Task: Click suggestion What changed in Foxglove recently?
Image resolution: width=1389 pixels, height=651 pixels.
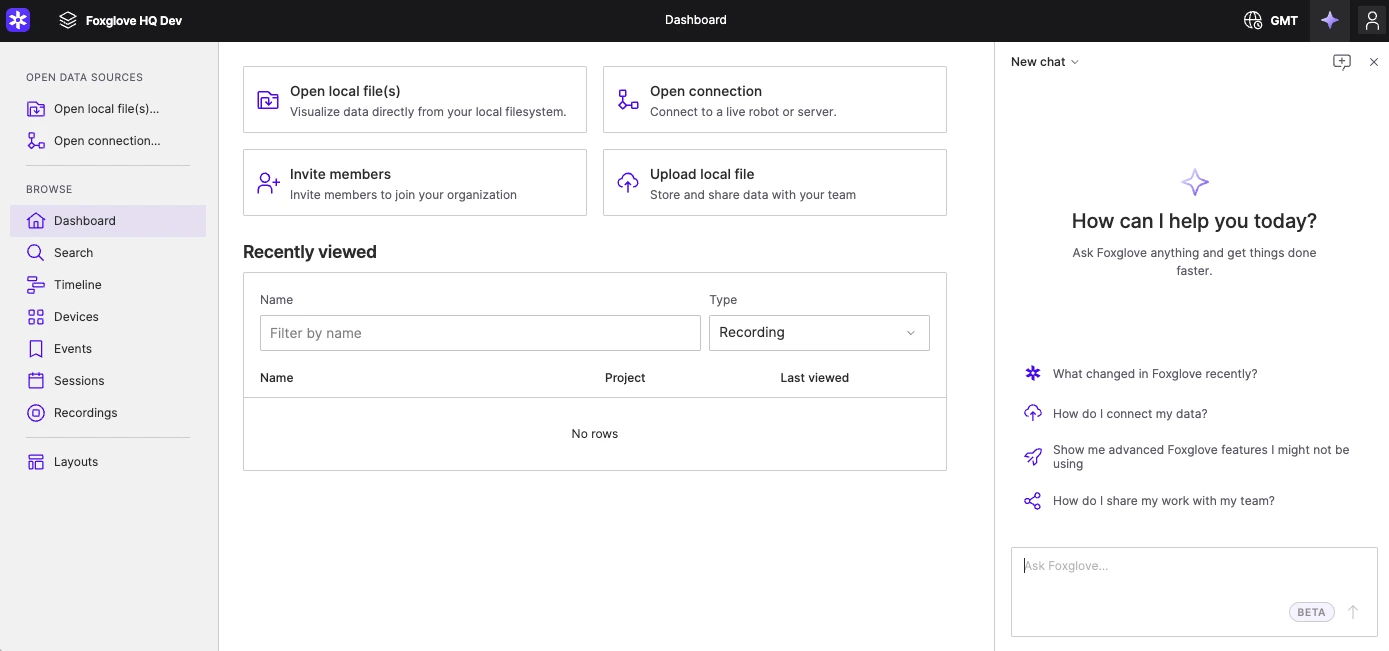Action: click(x=1155, y=374)
